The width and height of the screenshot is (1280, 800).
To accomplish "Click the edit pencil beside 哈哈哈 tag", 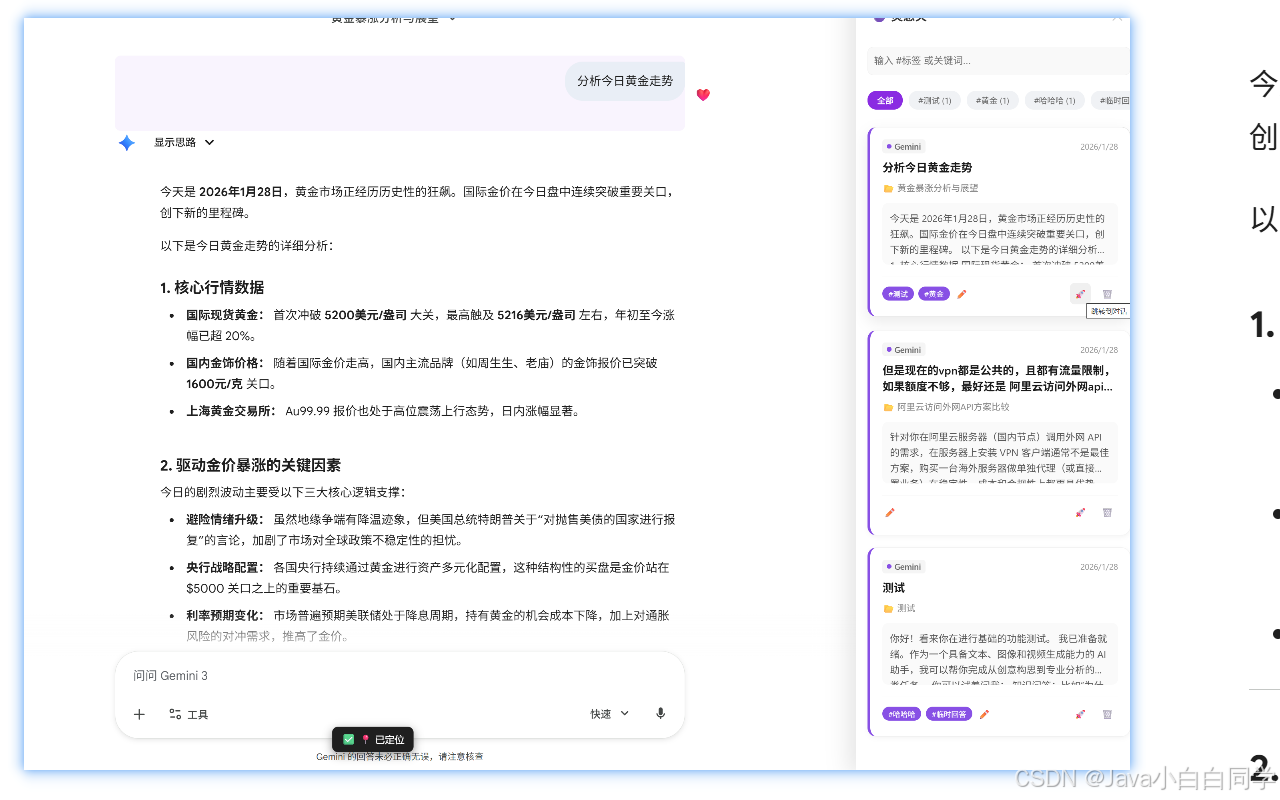I will point(983,714).
